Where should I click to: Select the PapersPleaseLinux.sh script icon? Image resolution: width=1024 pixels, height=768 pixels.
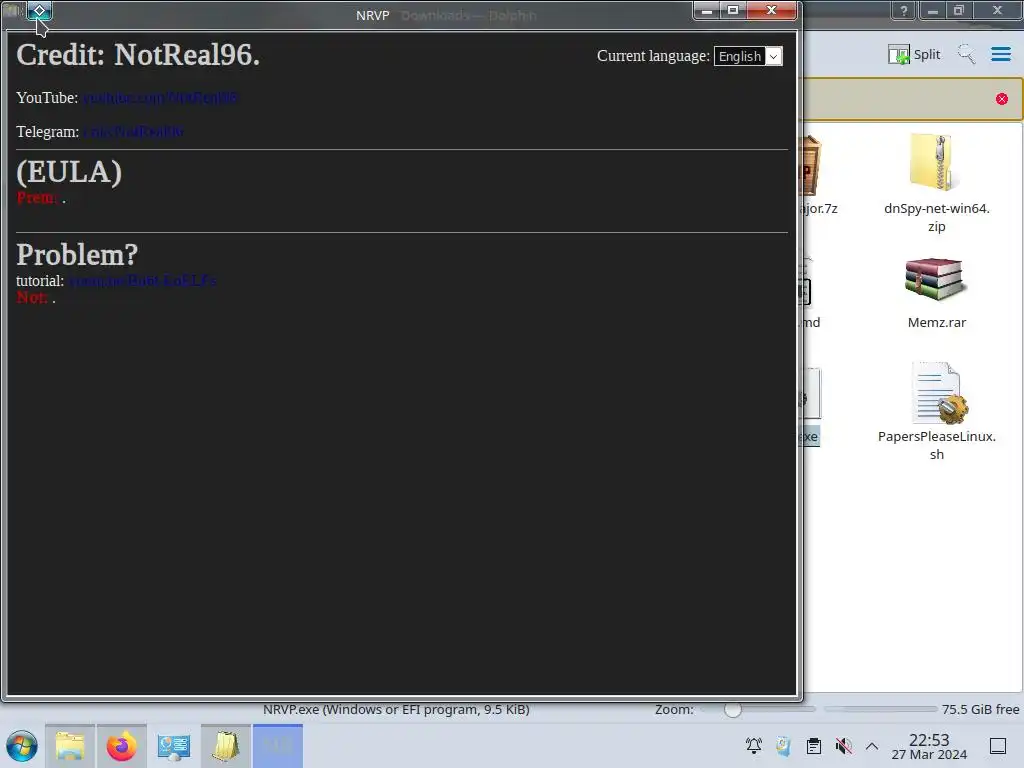[939, 393]
